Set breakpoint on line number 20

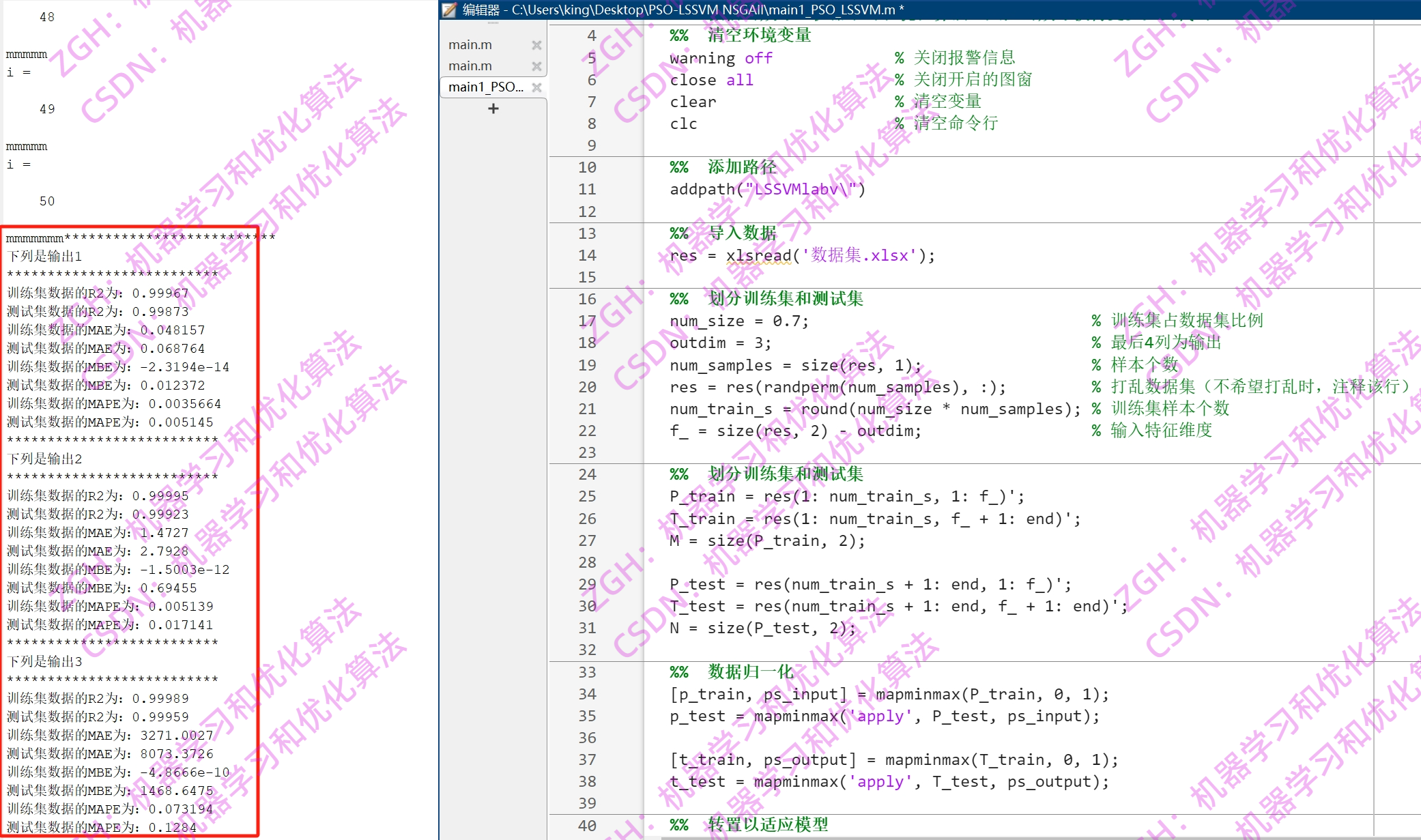pyautogui.click(x=587, y=388)
